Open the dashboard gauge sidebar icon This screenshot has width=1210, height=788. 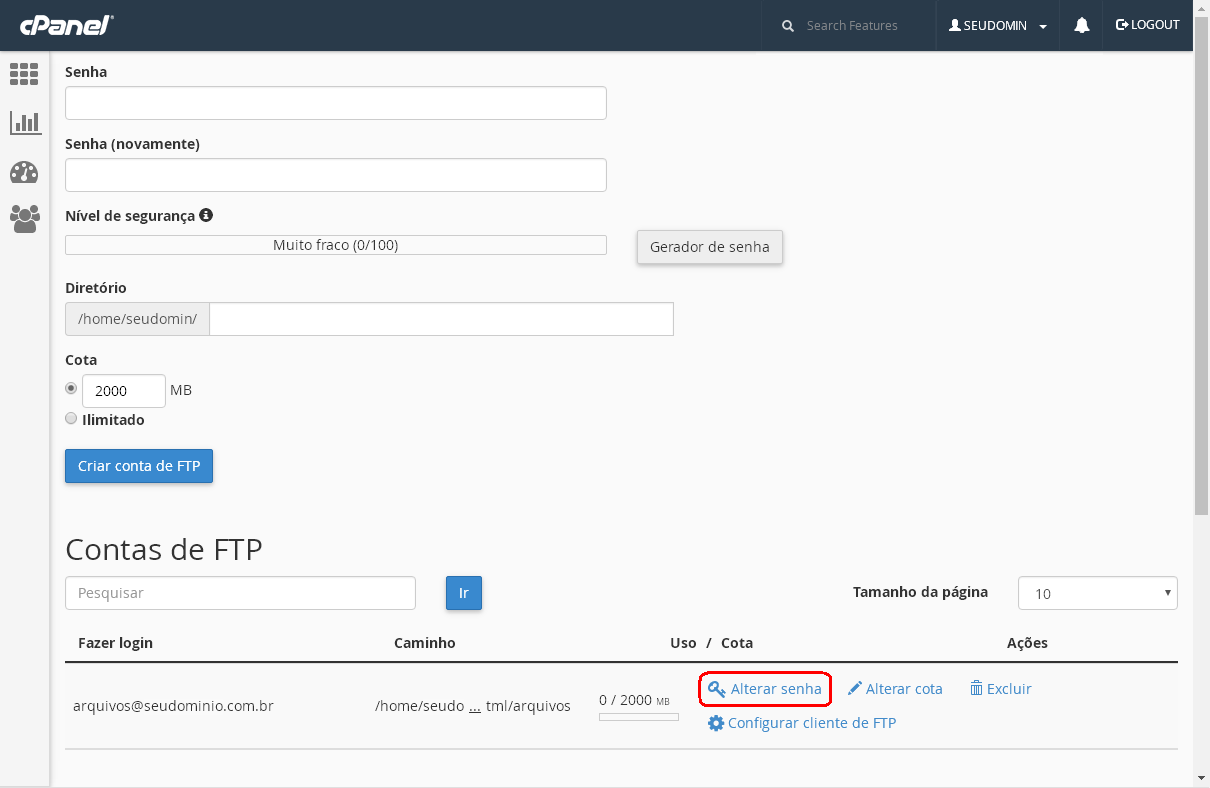(x=24, y=172)
